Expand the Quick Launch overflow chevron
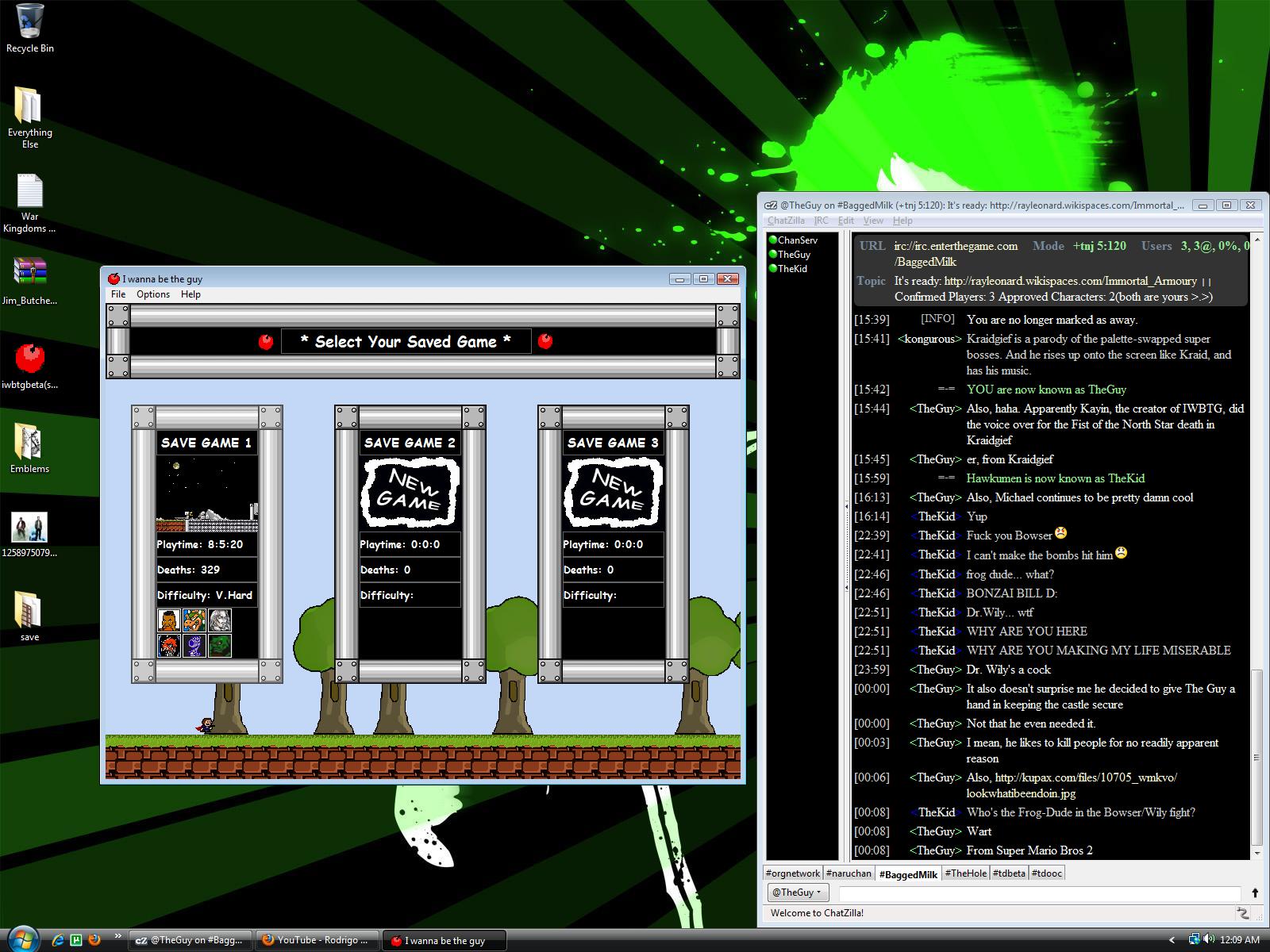 pyautogui.click(x=118, y=936)
